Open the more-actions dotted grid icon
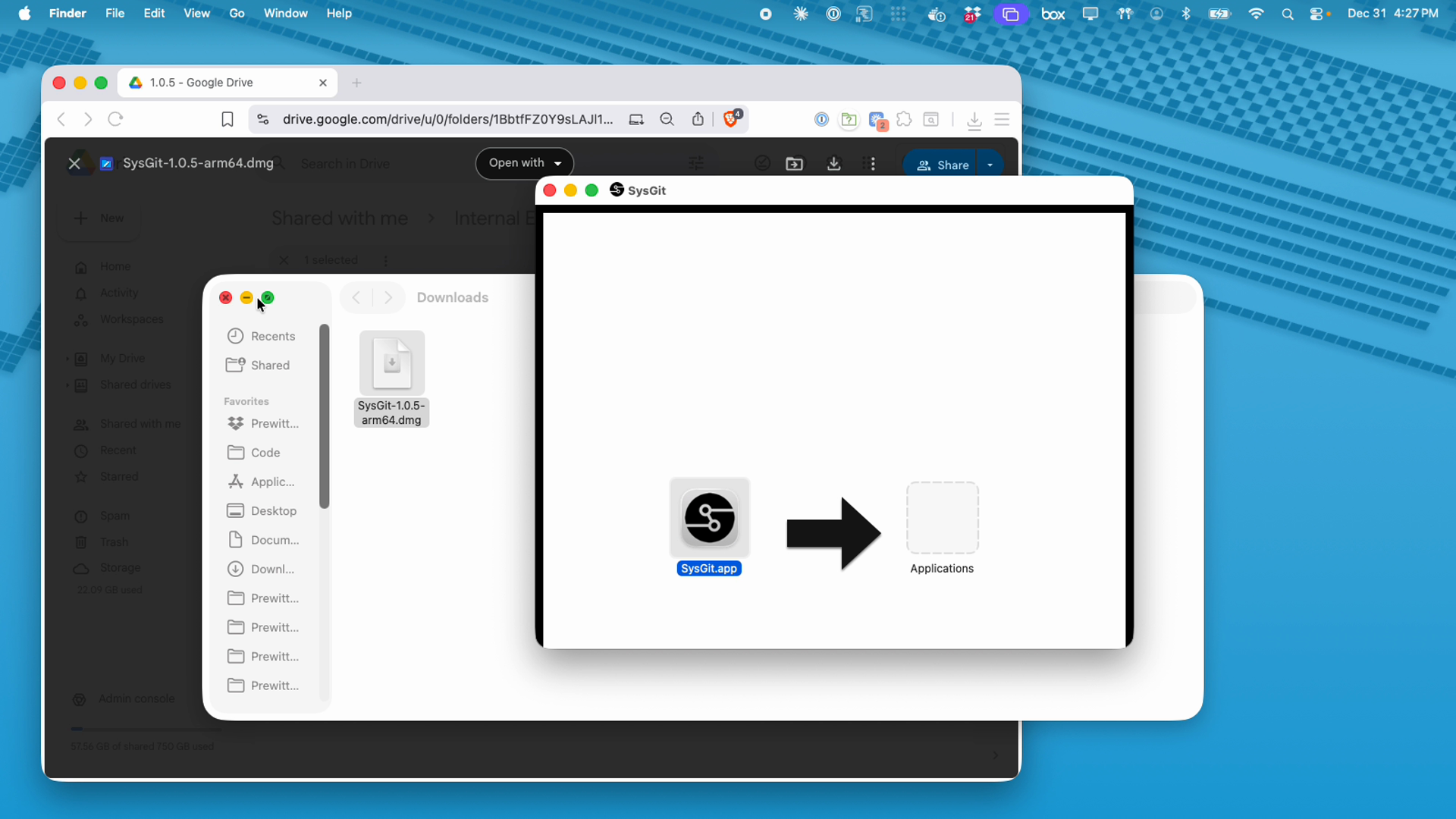 870,163
